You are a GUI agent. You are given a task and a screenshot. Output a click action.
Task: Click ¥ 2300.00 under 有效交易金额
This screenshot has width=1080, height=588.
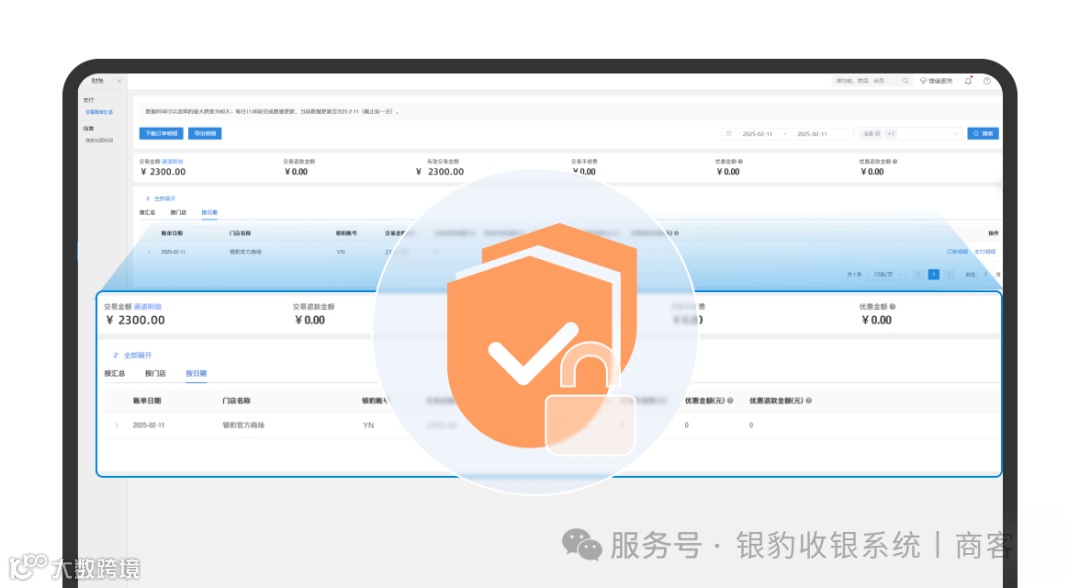(x=440, y=172)
